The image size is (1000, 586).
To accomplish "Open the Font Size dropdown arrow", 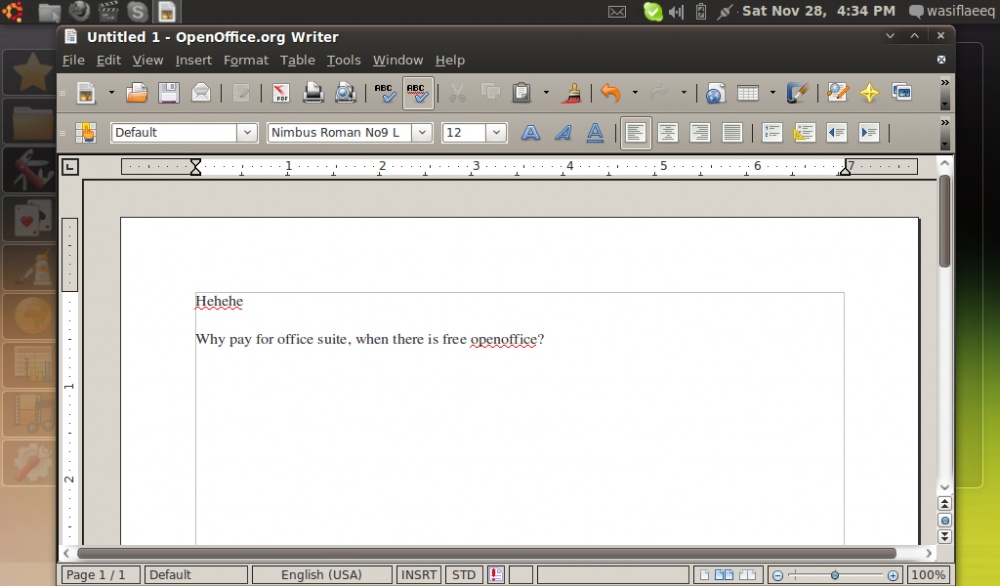I will (x=497, y=132).
